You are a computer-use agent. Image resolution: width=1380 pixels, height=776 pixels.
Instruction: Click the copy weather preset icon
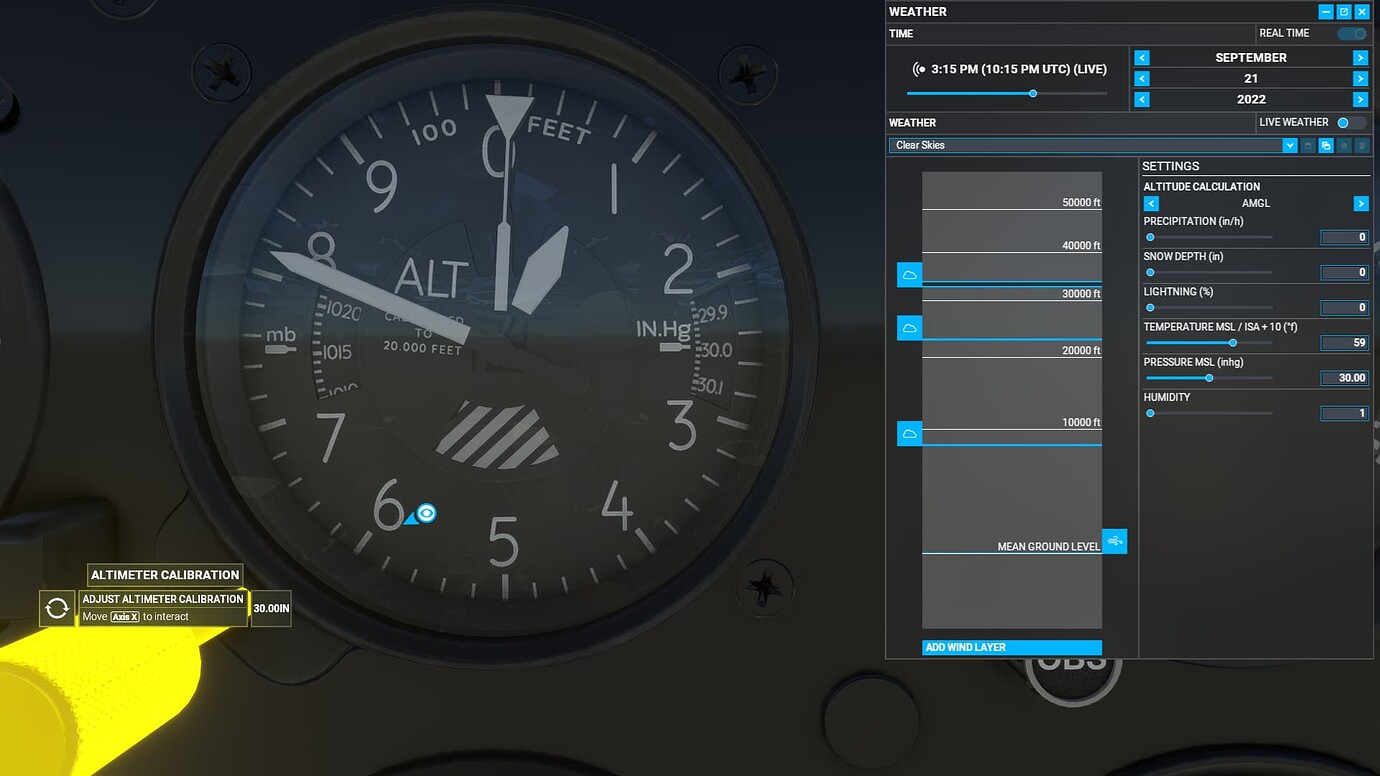[x=1325, y=145]
